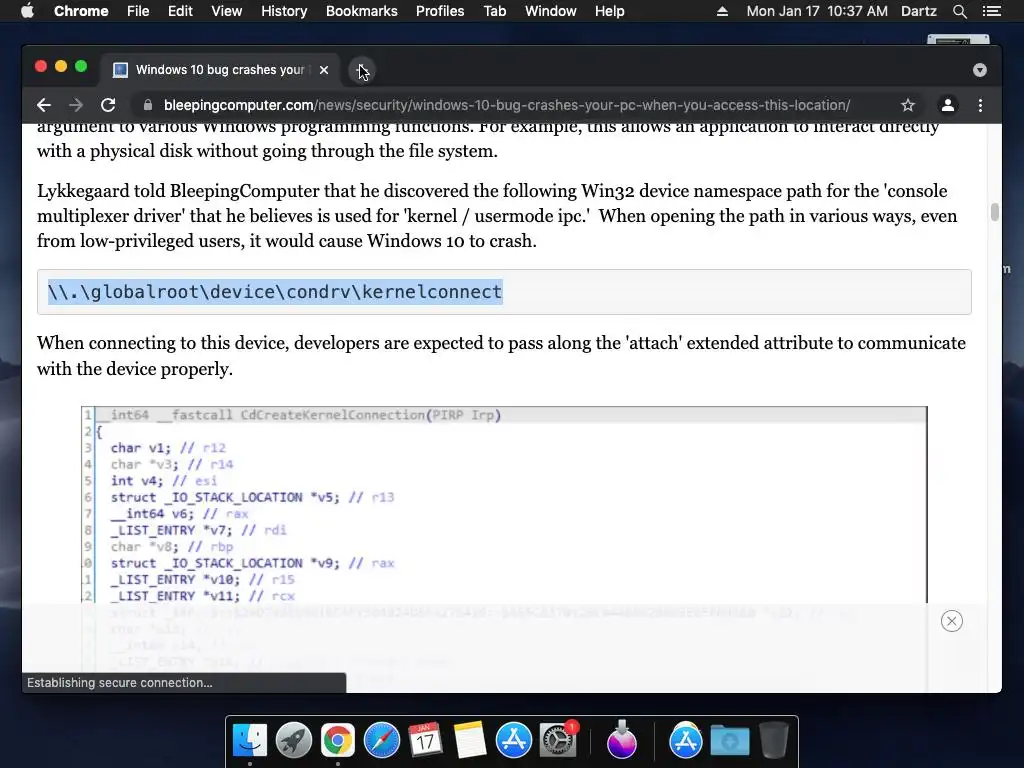This screenshot has width=1024, height=768.
Task: View site information via lock icon
Action: (148, 105)
